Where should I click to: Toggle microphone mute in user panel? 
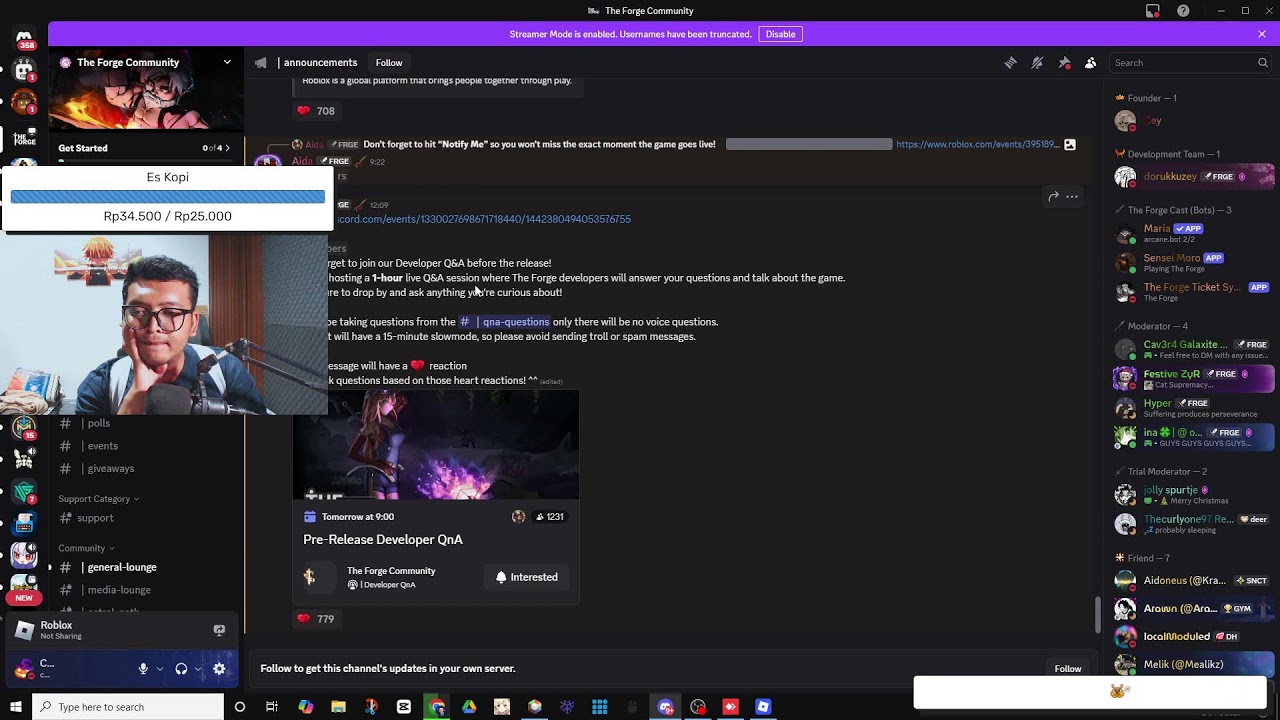pos(143,668)
